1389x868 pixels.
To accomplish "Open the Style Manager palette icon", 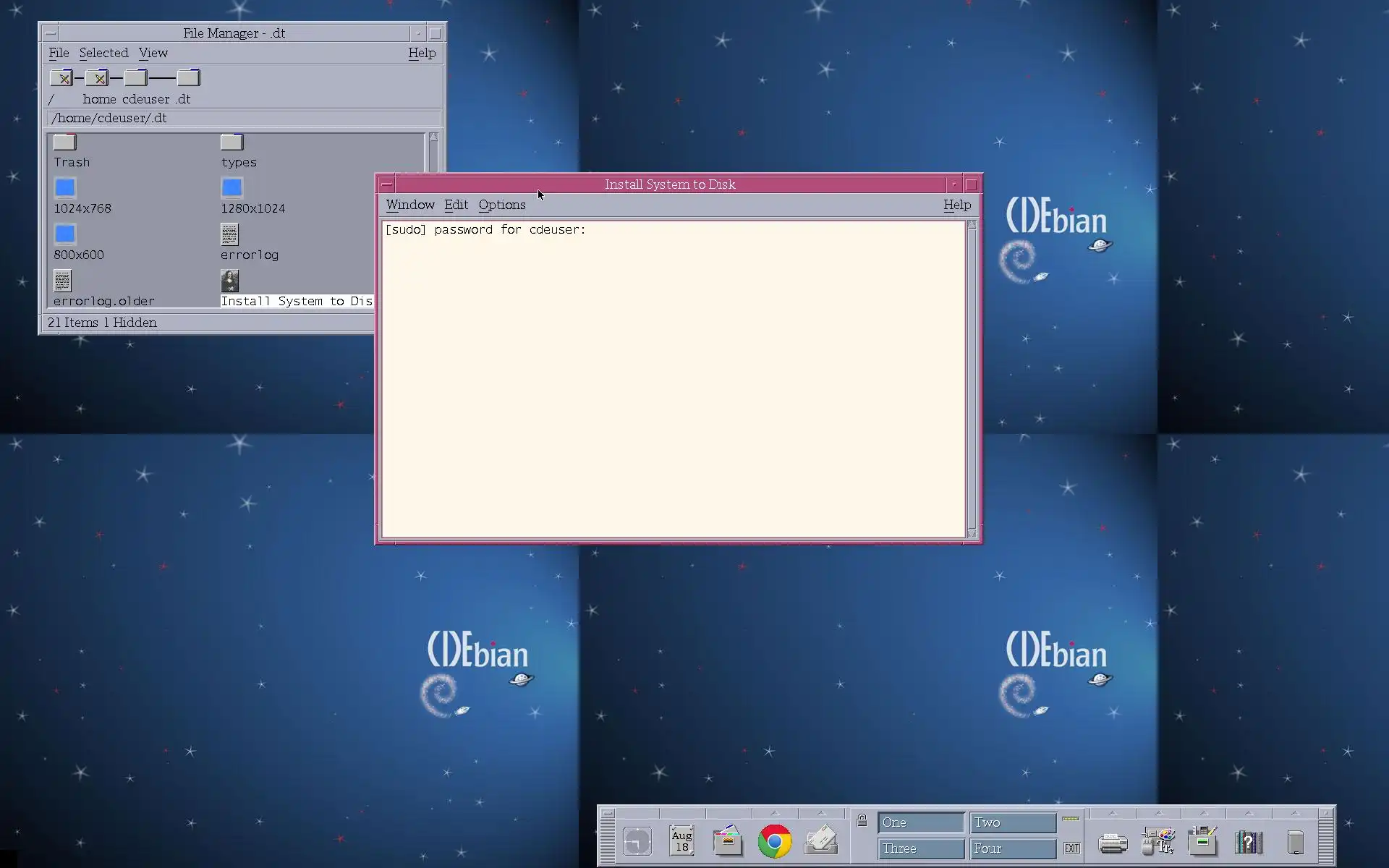I will coord(1157,841).
